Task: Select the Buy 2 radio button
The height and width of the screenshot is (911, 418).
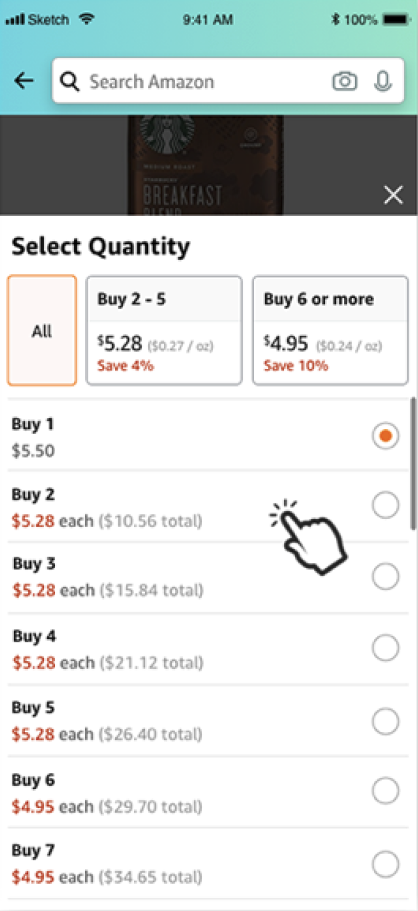Action: coord(385,505)
